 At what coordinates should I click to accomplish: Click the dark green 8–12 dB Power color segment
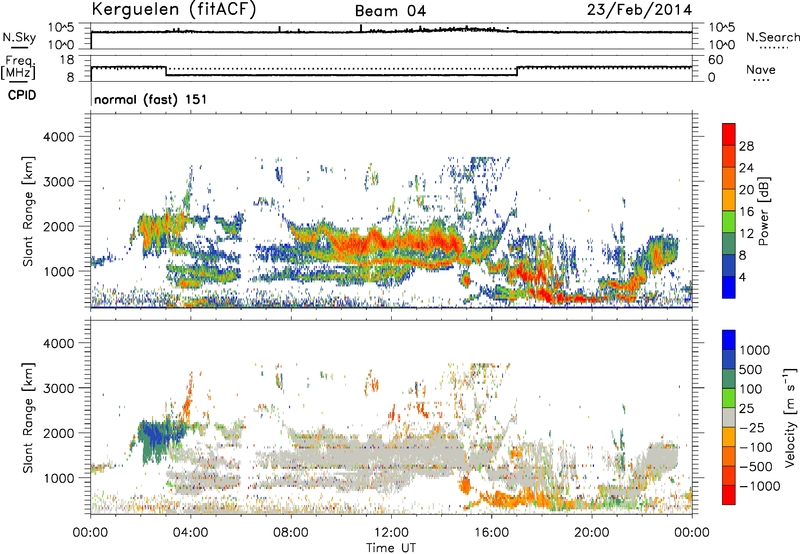729,244
